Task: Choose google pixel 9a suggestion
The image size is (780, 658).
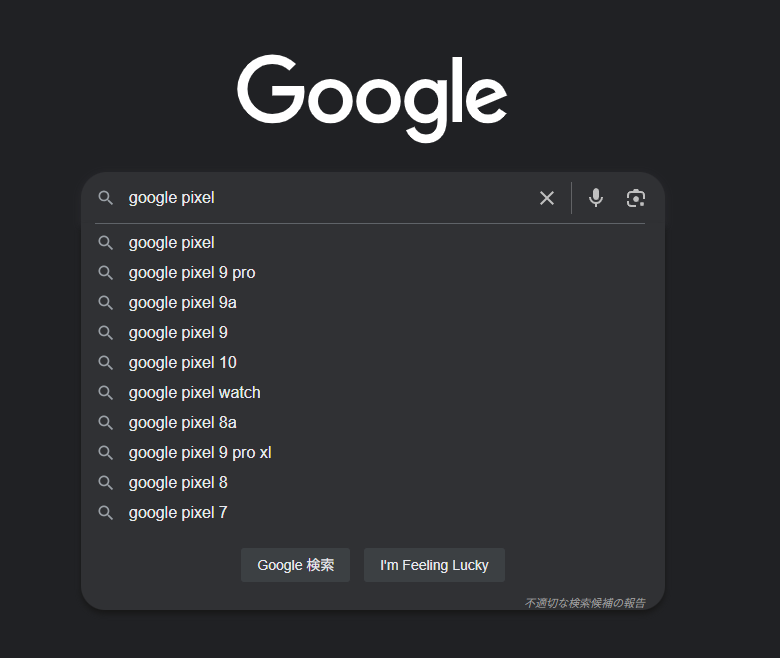Action: point(373,302)
